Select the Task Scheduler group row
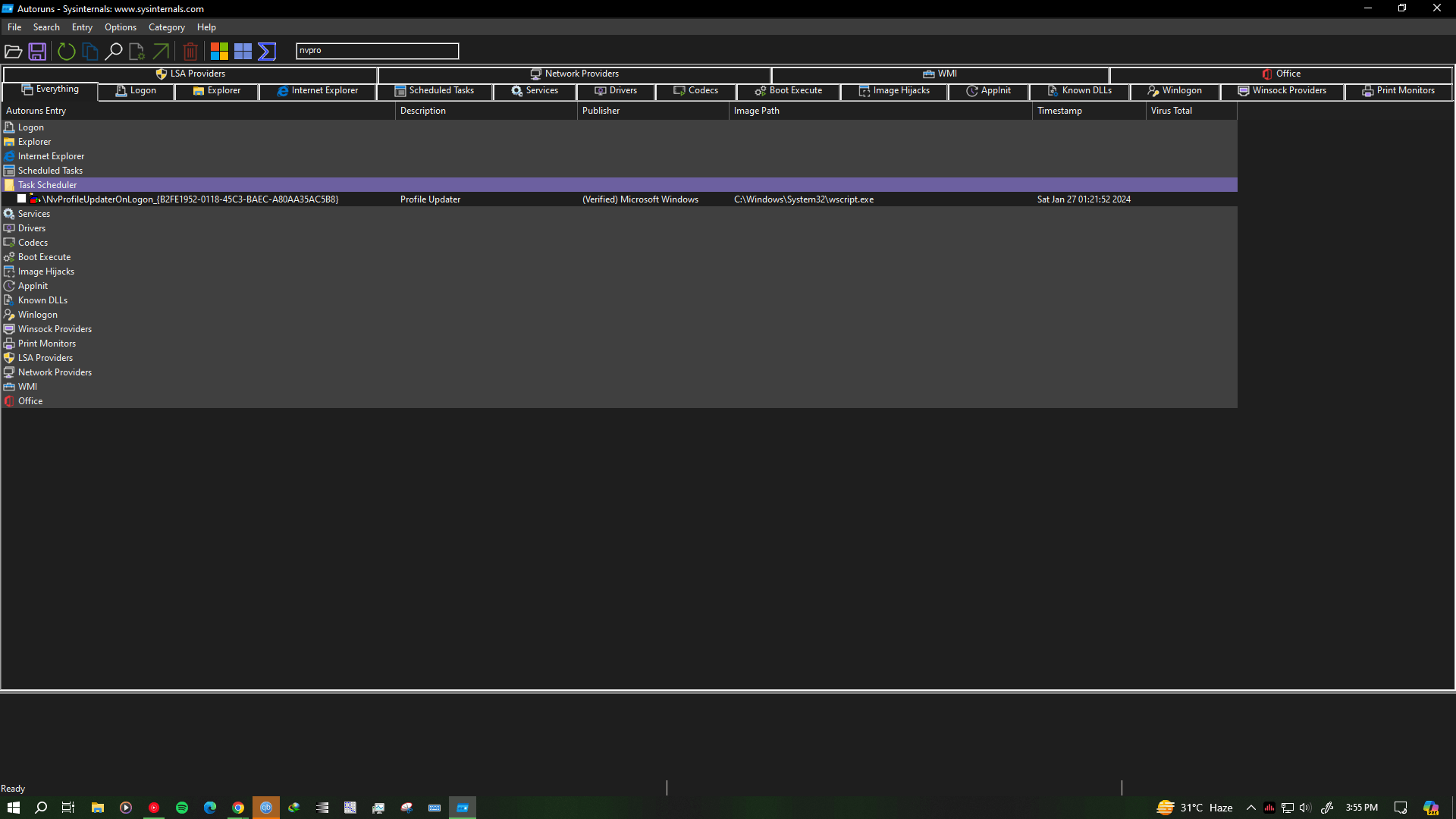Image resolution: width=1456 pixels, height=819 pixels. [47, 185]
